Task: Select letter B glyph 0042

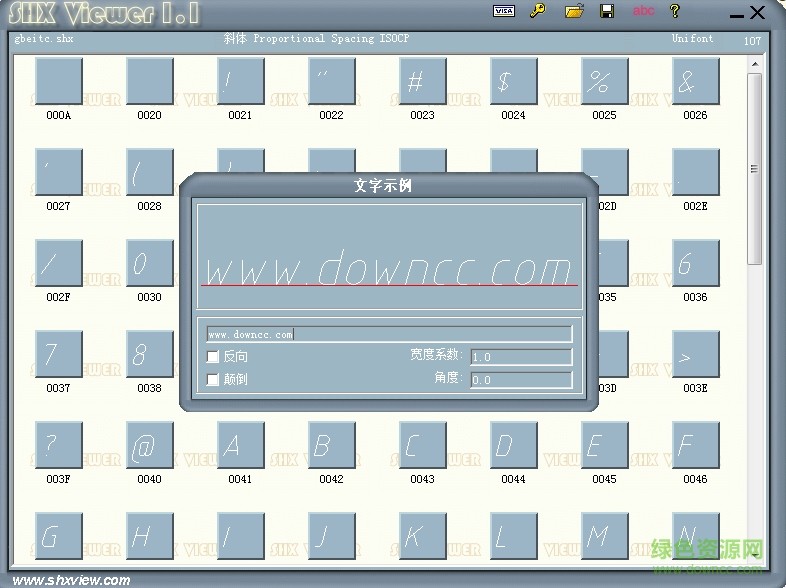Action: (331, 445)
